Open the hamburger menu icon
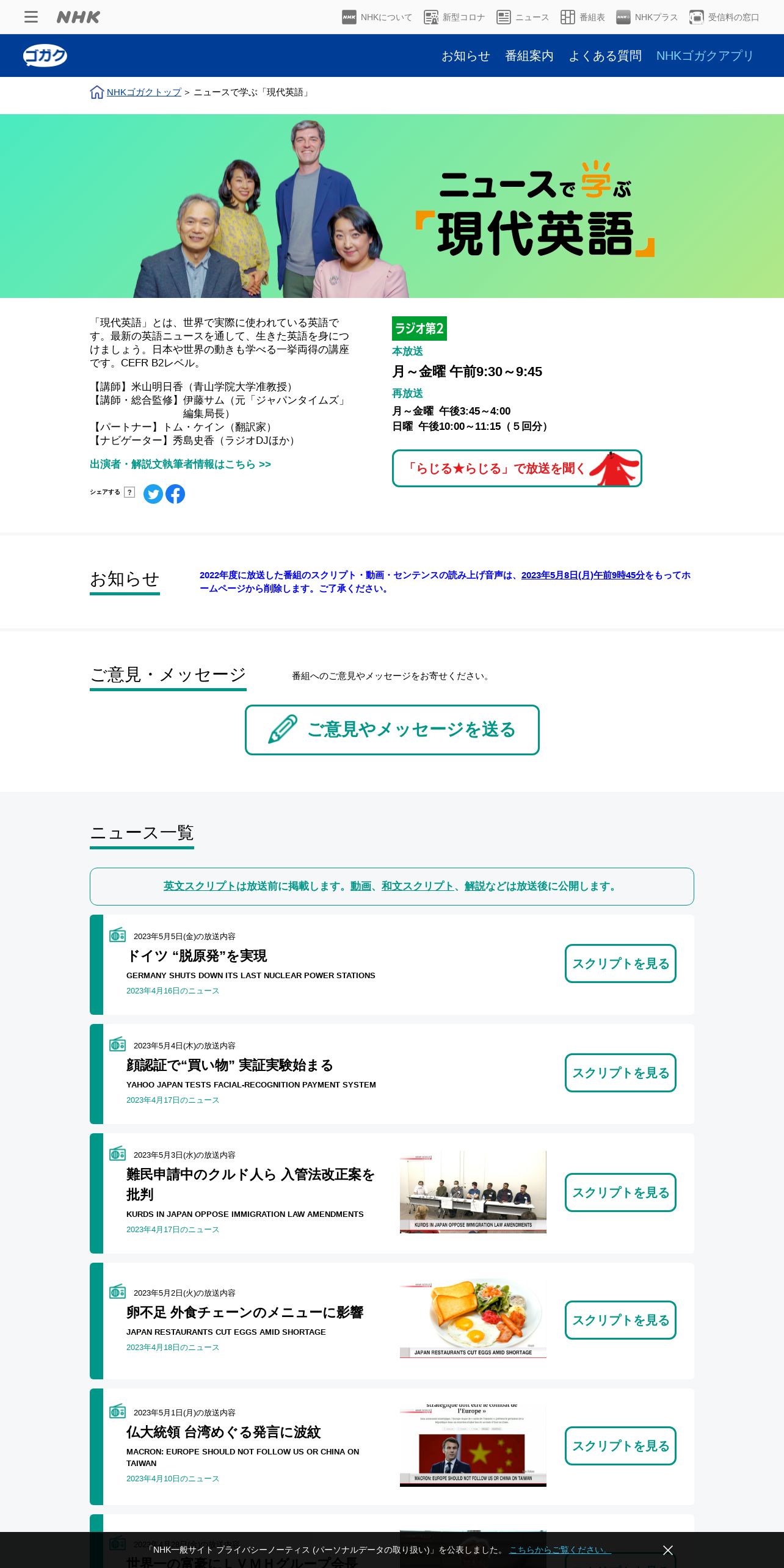 pos(31,17)
